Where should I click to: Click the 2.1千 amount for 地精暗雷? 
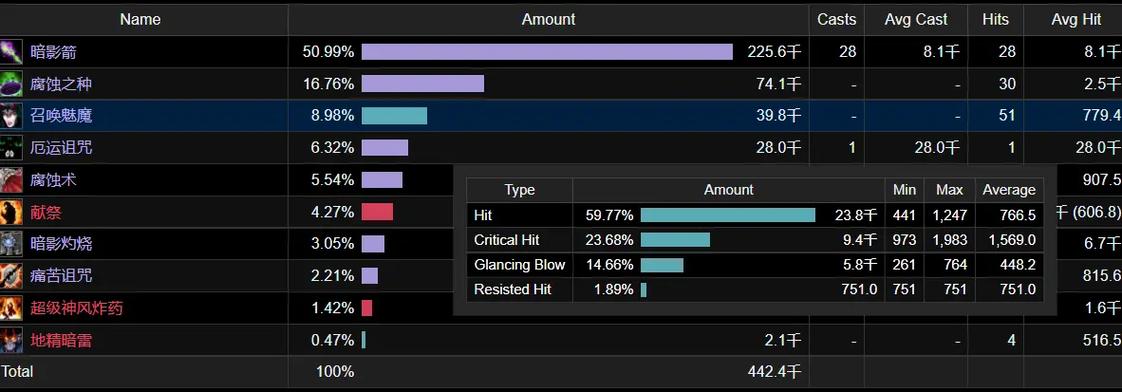(783, 340)
